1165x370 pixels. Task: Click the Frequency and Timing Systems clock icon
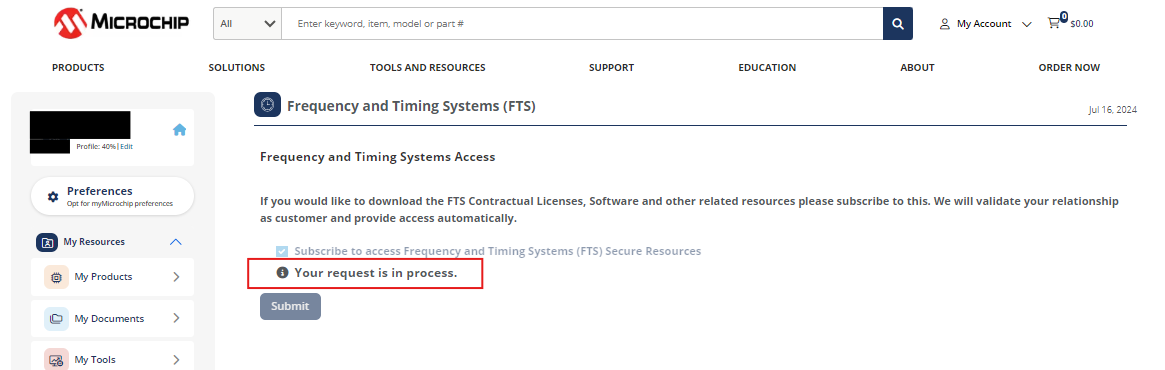tap(267, 105)
